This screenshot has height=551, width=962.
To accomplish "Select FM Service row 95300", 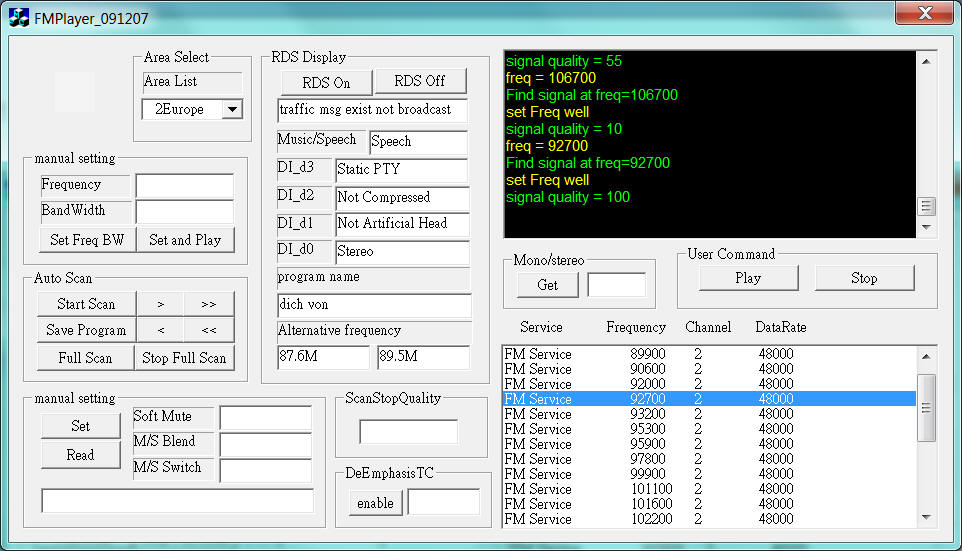I will [709, 429].
